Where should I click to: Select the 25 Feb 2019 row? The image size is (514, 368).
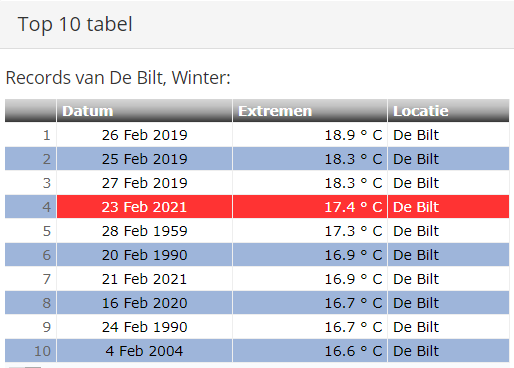(x=257, y=159)
